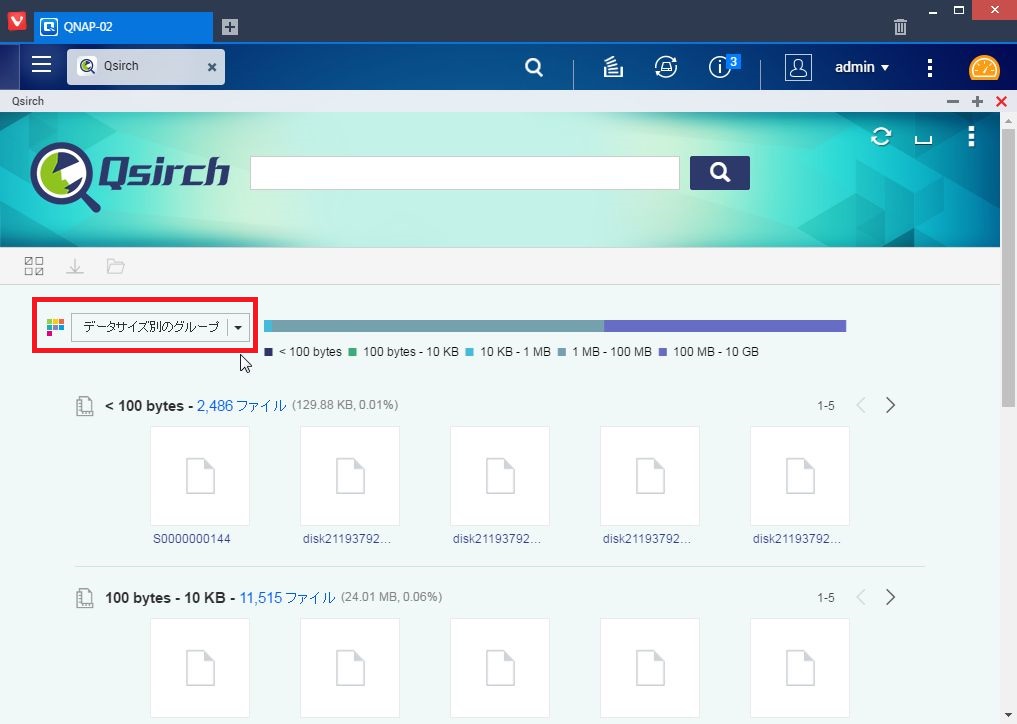1017x724 pixels.
Task: Click the 100 MB - 10 GB bar segment
Action: [724, 326]
